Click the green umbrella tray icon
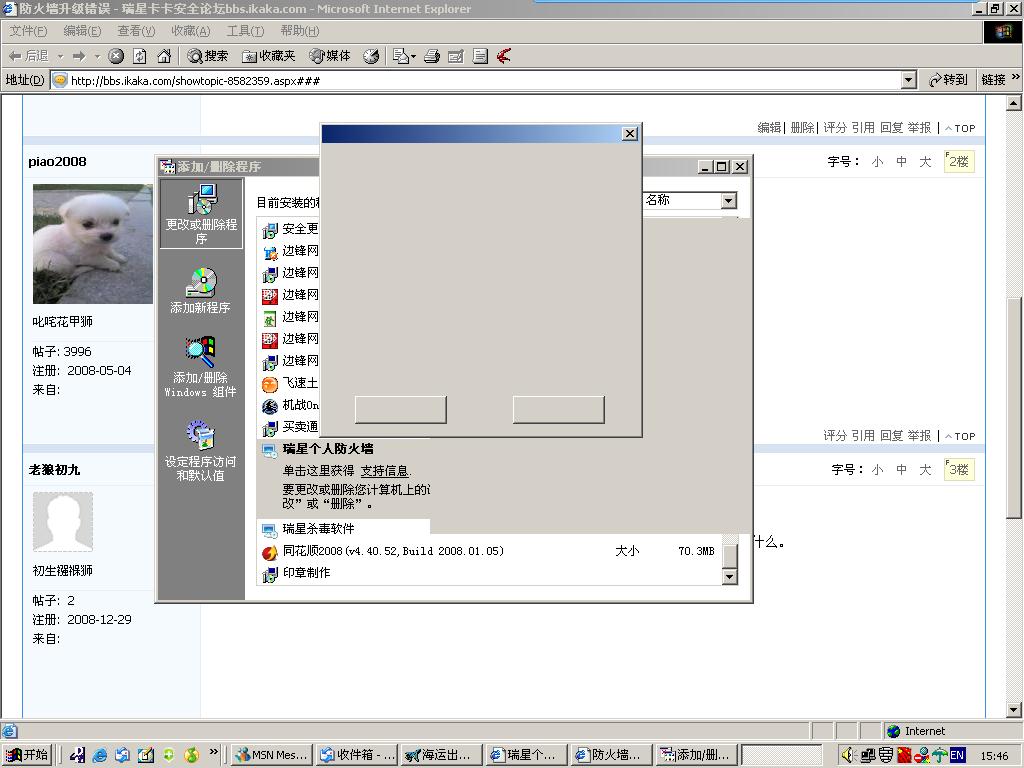This screenshot has height=768, width=1024. pos(939,755)
